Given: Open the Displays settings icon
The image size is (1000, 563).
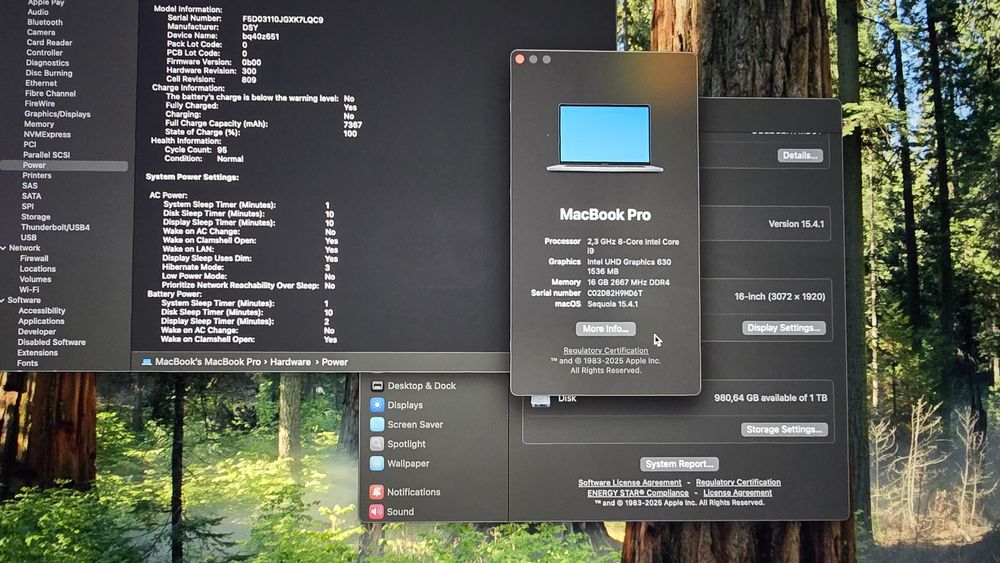Looking at the screenshot, I should tap(377, 405).
